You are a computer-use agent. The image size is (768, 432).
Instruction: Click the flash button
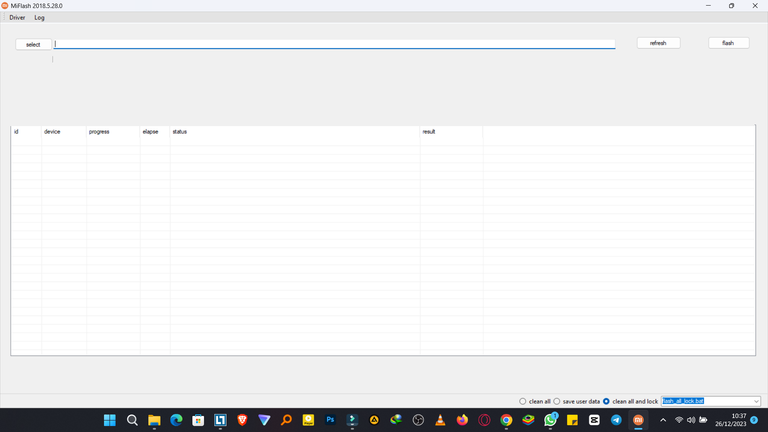click(x=728, y=43)
